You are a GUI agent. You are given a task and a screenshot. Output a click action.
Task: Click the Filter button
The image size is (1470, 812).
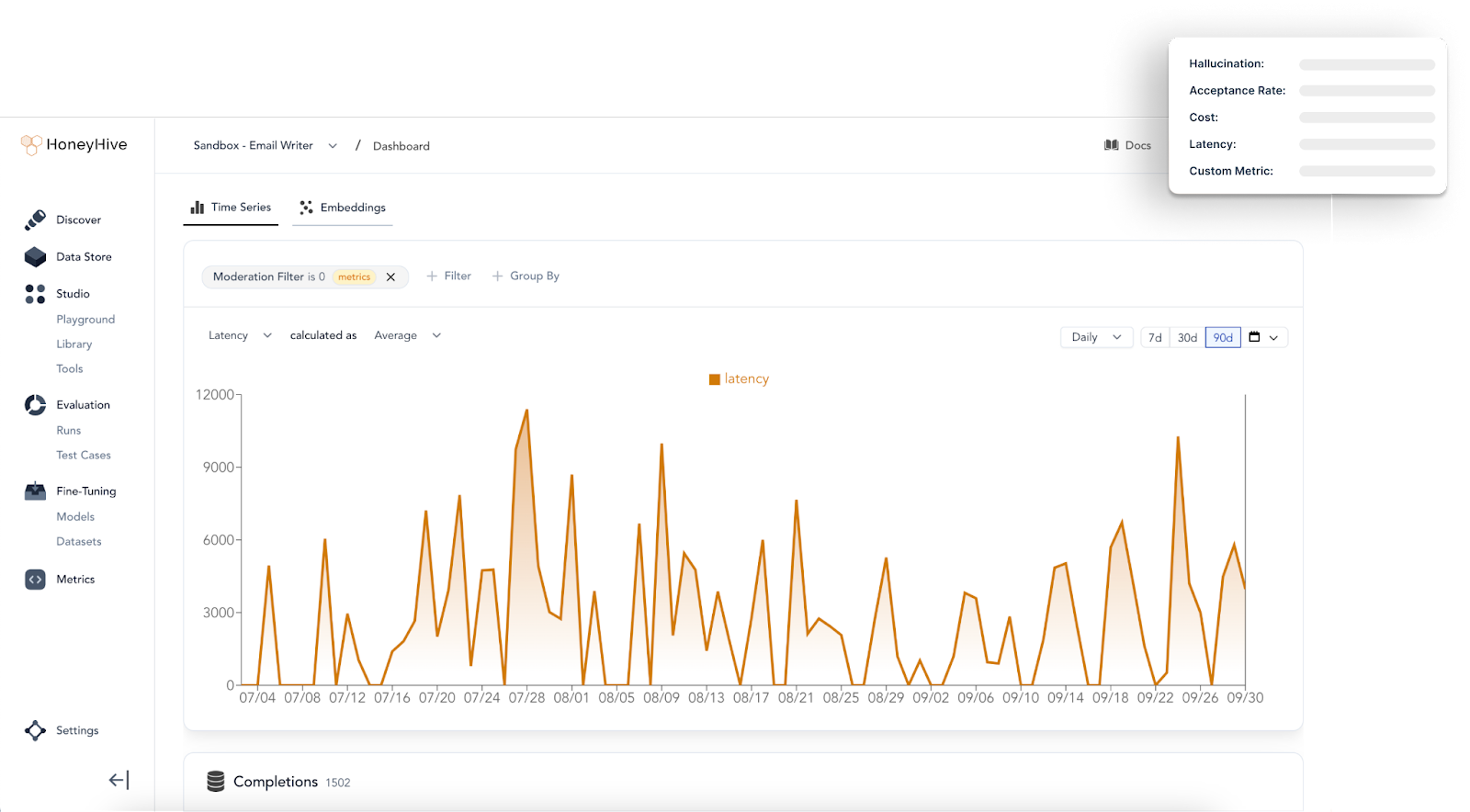click(x=448, y=276)
